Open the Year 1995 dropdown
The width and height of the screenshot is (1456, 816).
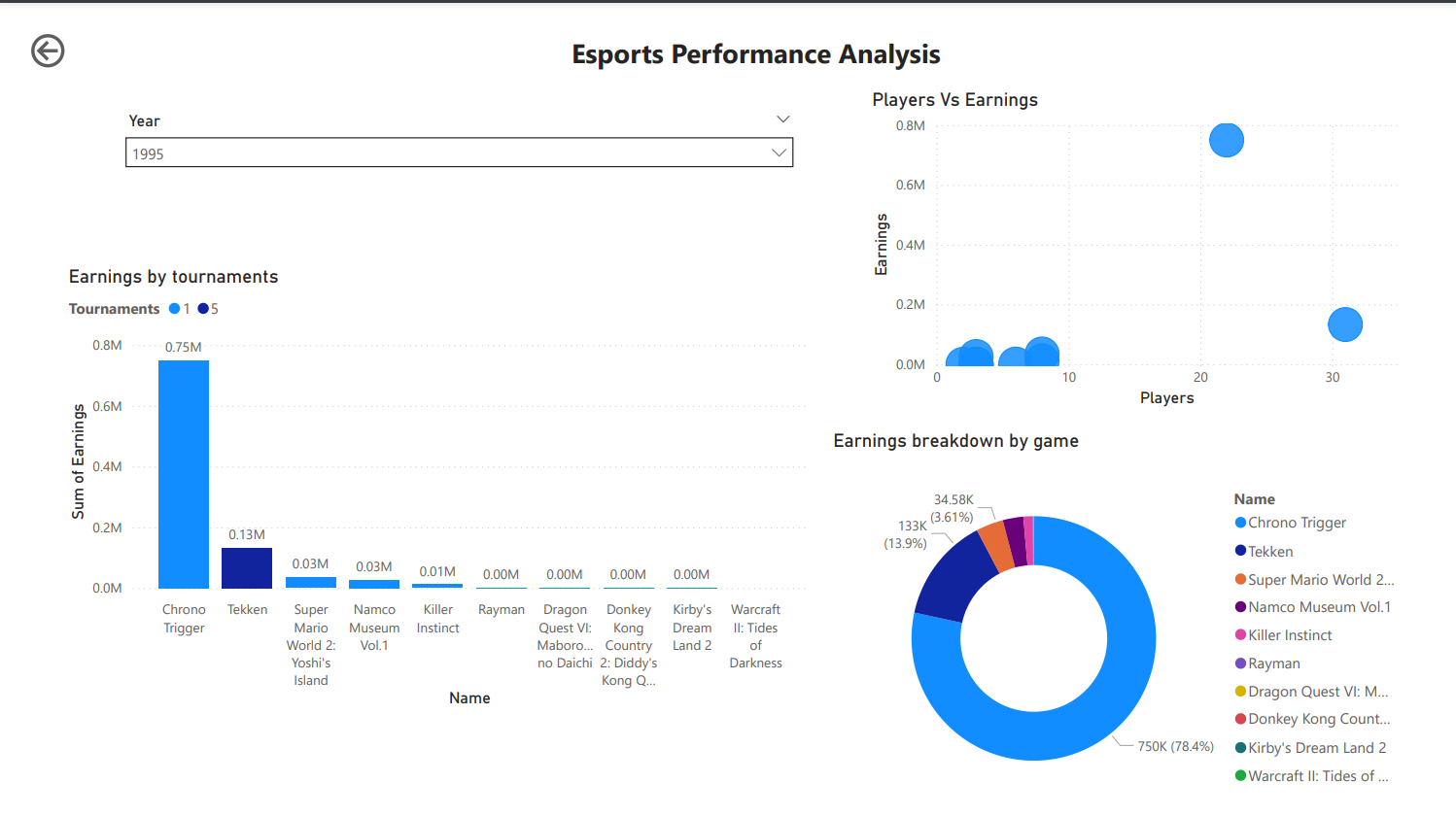point(458,153)
